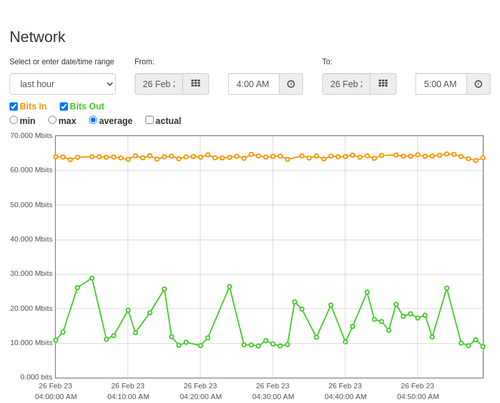Click the Bits In orange label
Viewport: 500px width, 403px height.
tap(33, 106)
